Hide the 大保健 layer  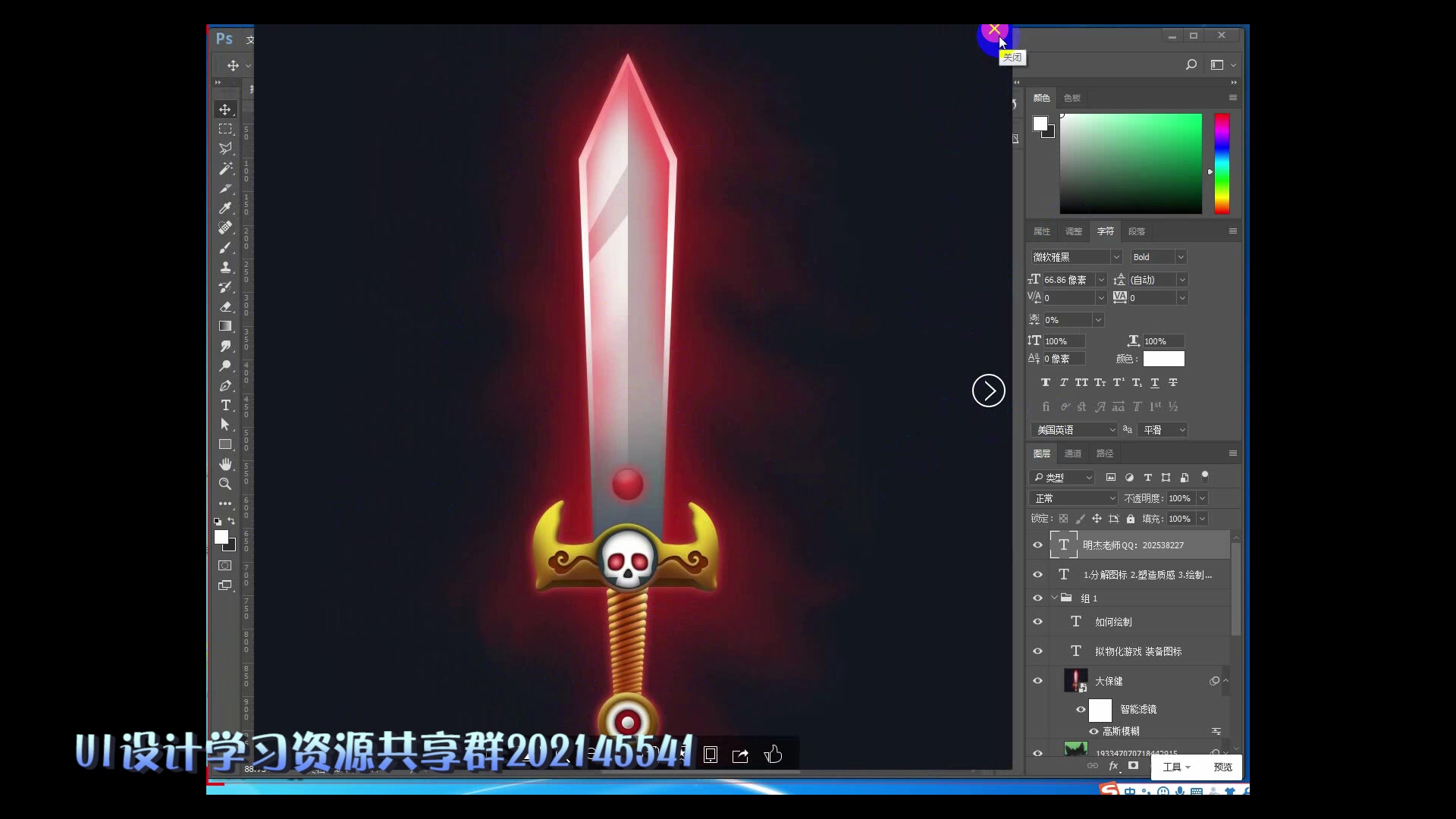[x=1037, y=681]
